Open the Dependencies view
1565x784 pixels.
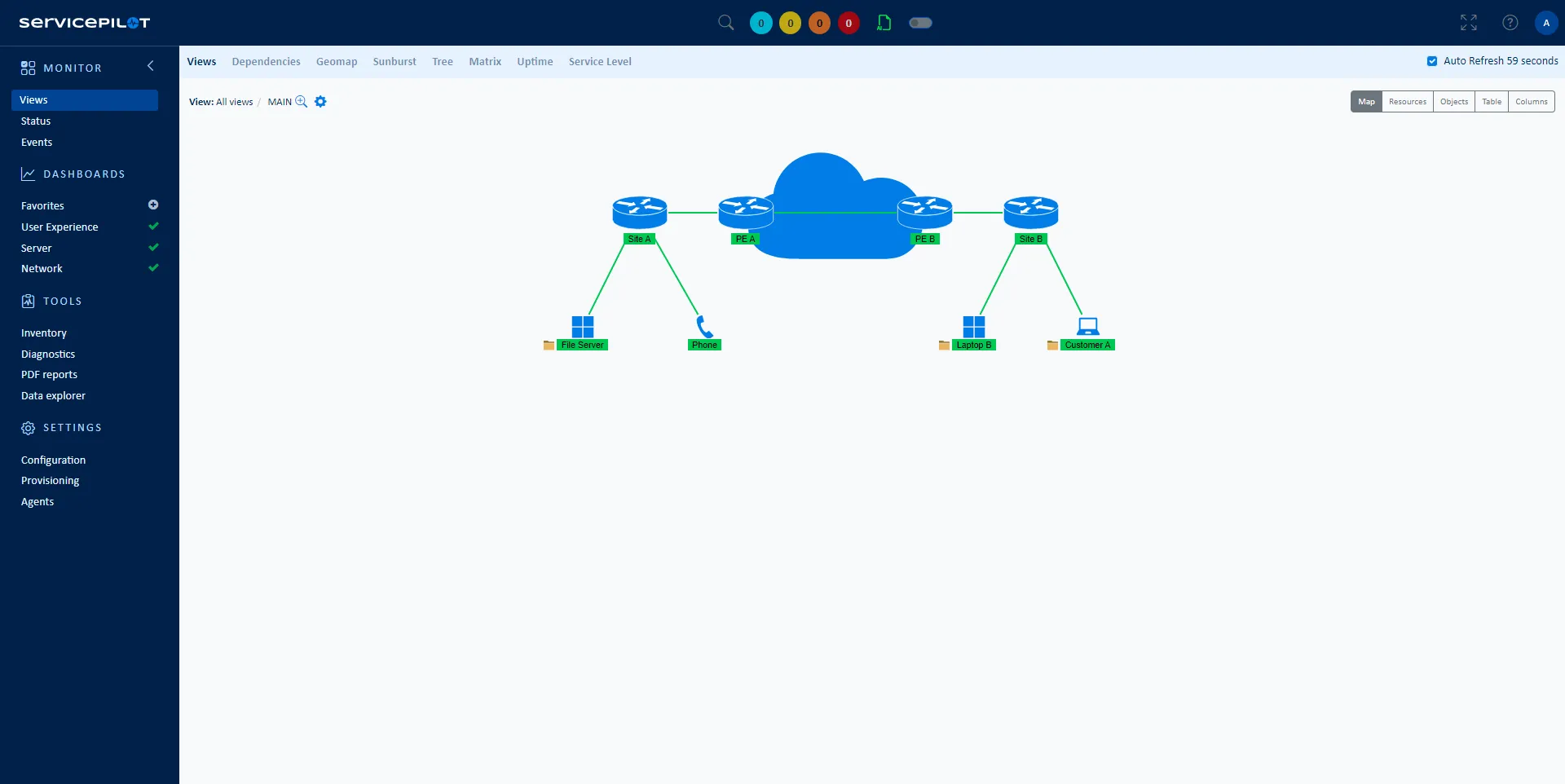[x=265, y=61]
